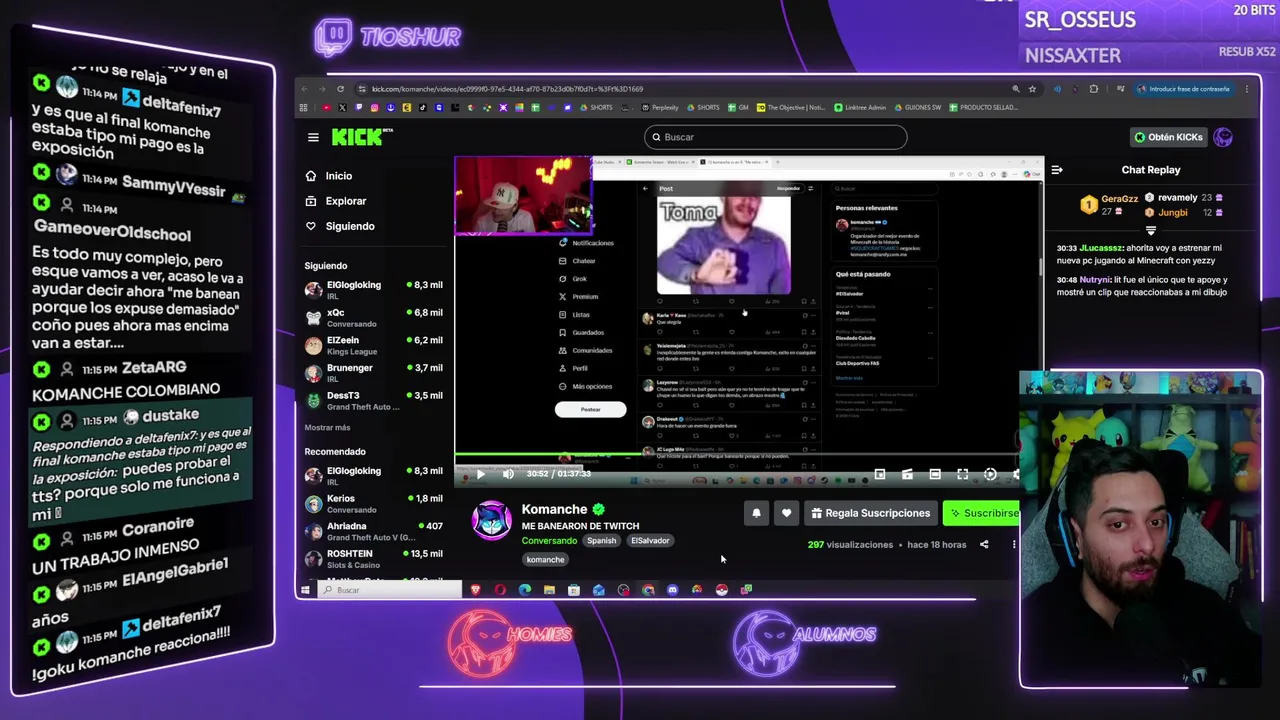Viewport: 1280px width, 720px height.
Task: Click the green Suscribirse button
Action: pyautogui.click(x=983, y=513)
